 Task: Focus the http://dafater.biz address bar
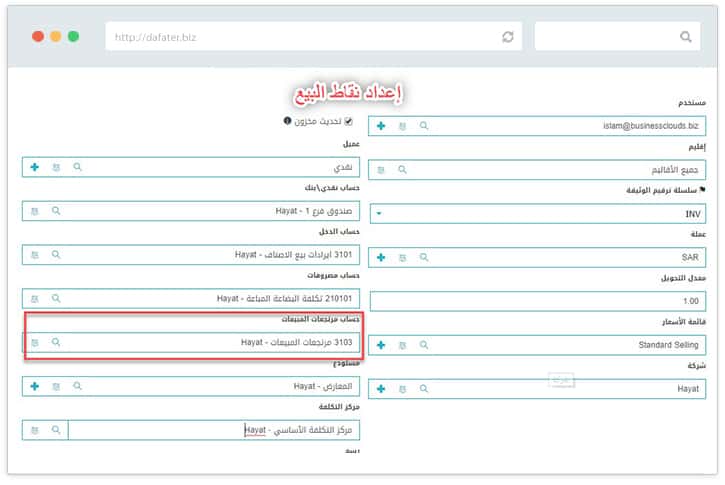(313, 37)
